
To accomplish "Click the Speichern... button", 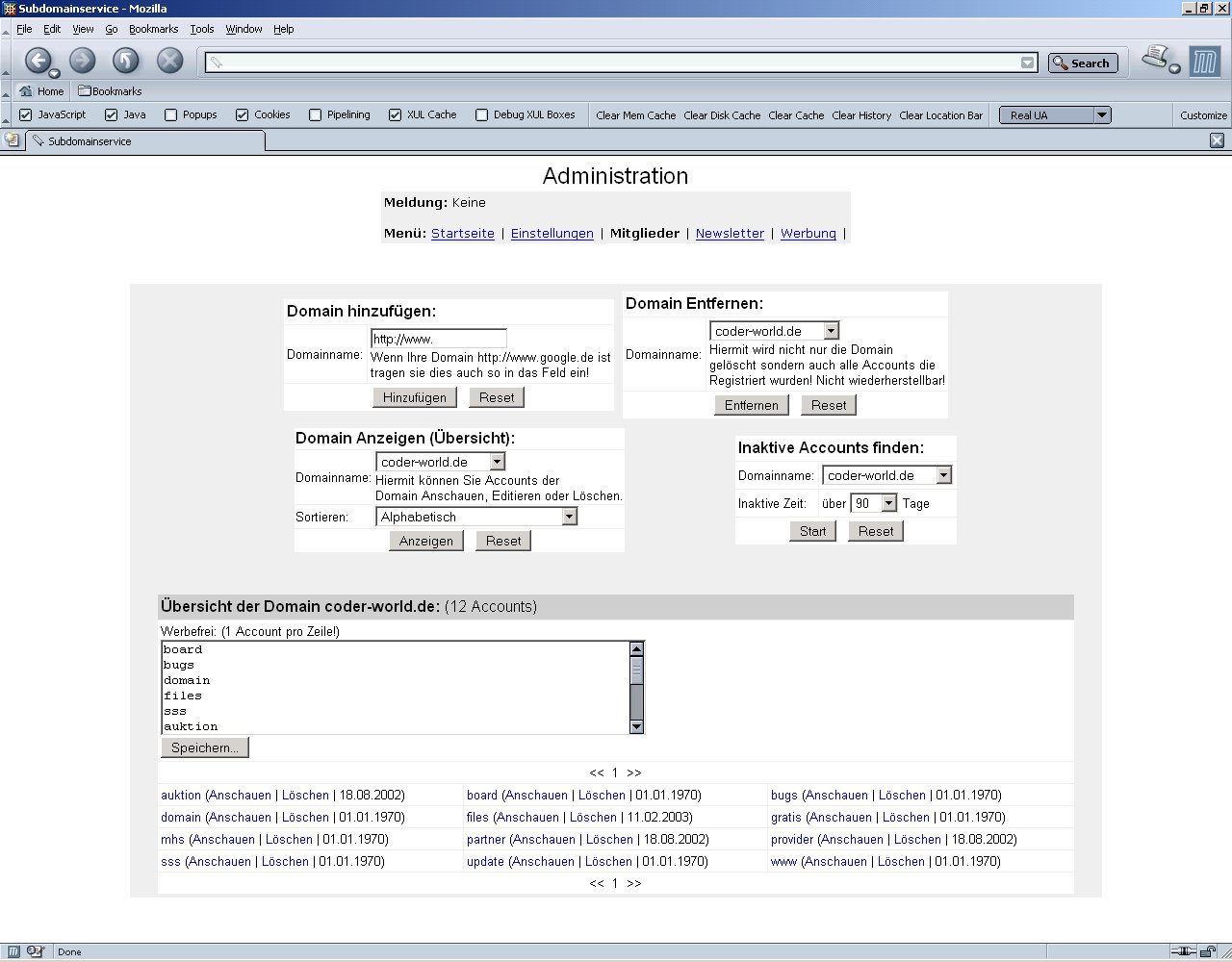I will coord(205,747).
